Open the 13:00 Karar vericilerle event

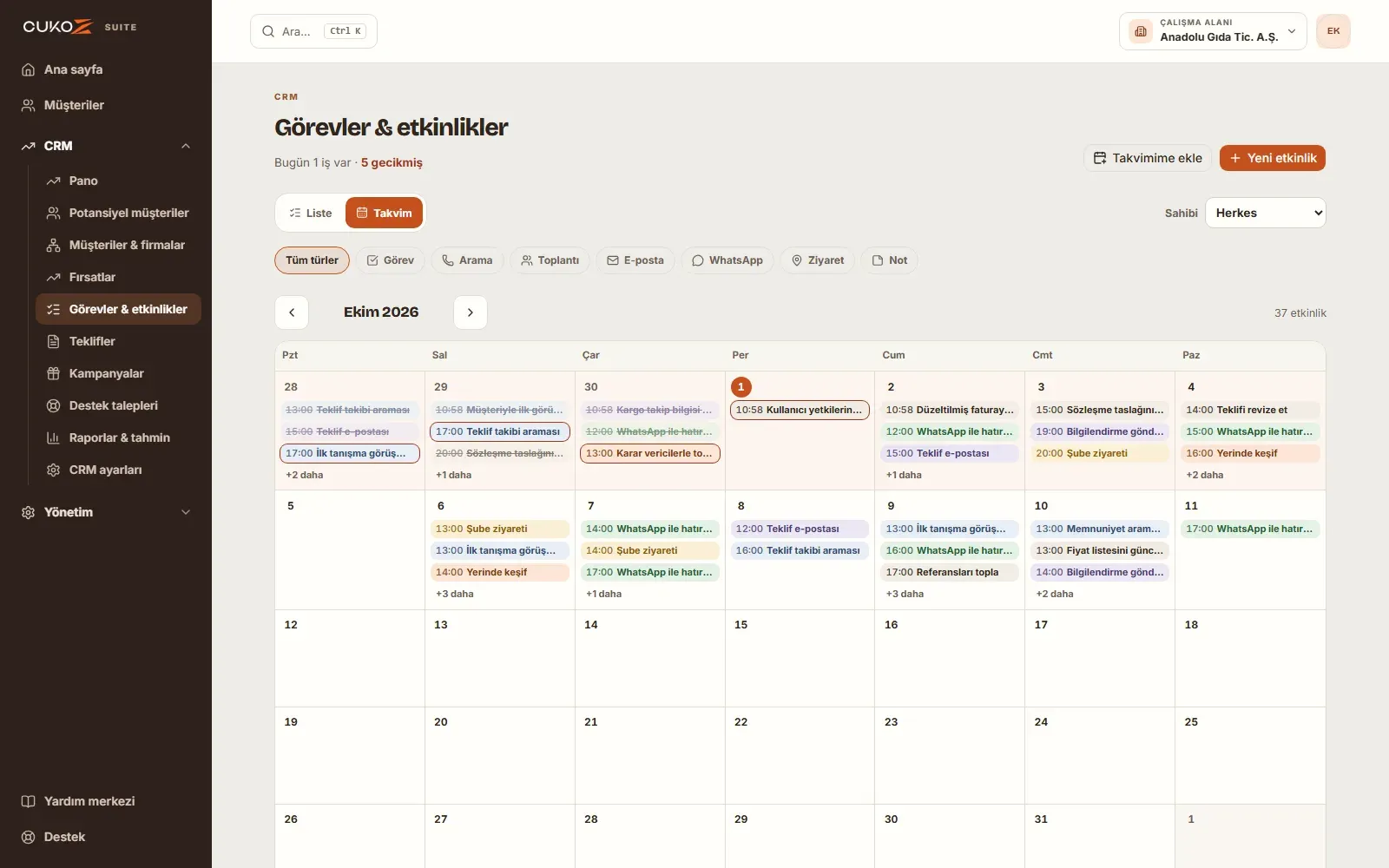coord(650,453)
